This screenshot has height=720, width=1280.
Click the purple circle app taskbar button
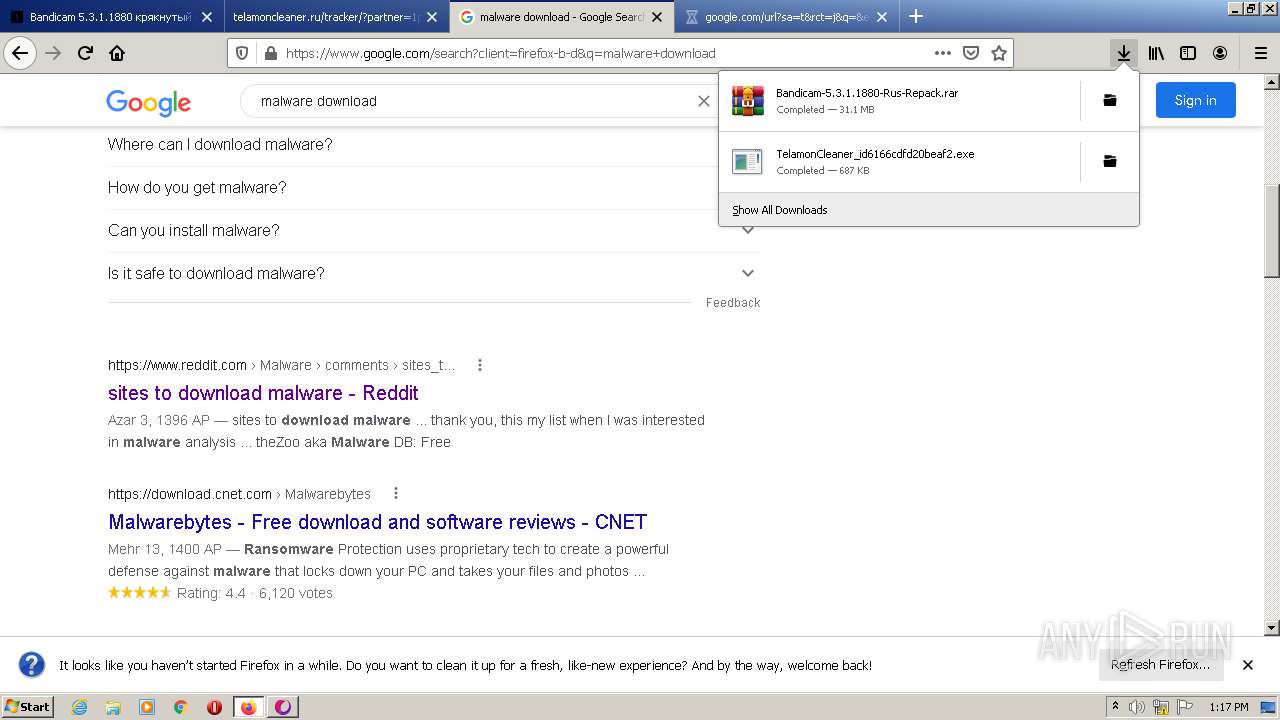[x=283, y=707]
